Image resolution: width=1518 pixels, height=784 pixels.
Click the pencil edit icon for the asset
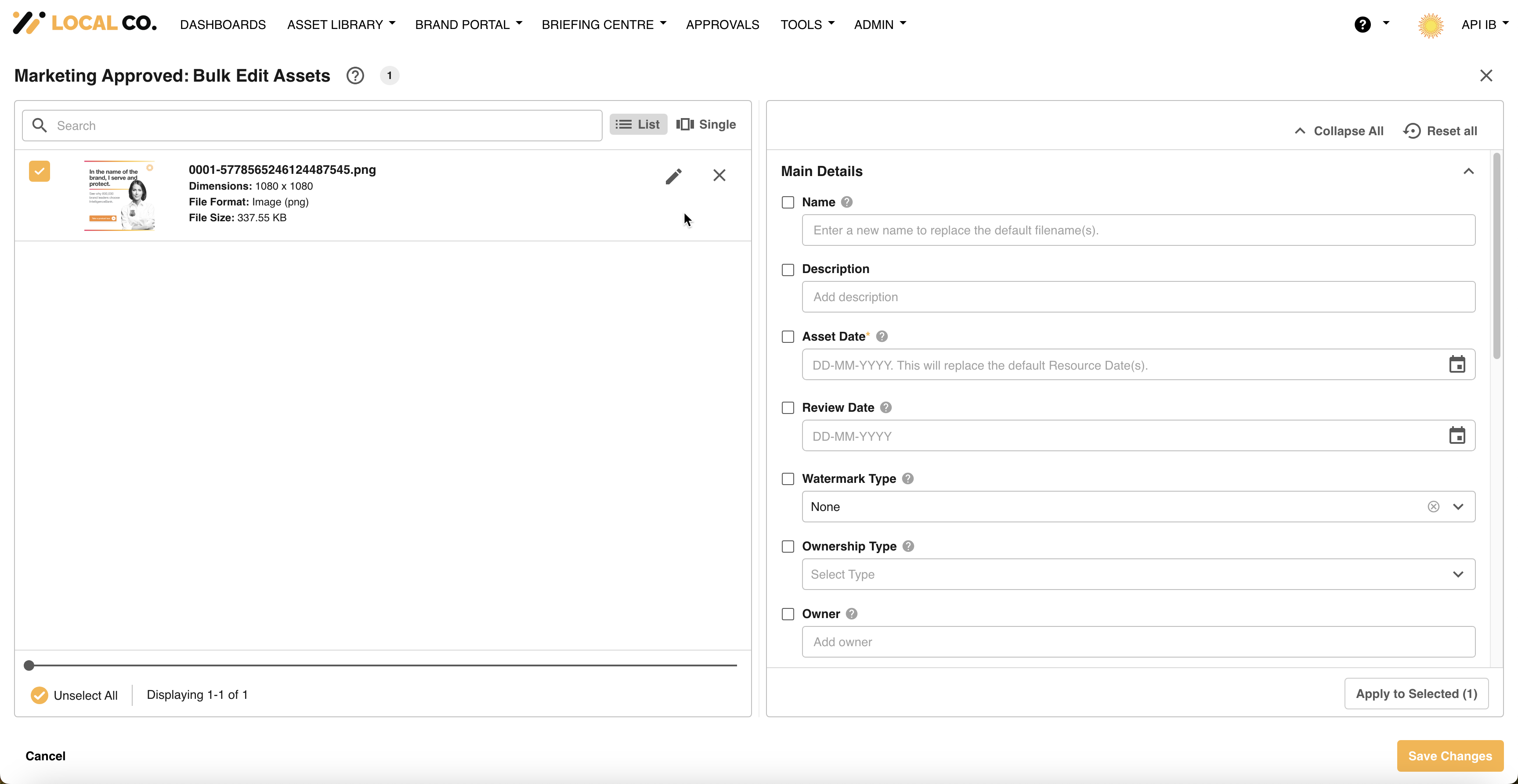[673, 176]
